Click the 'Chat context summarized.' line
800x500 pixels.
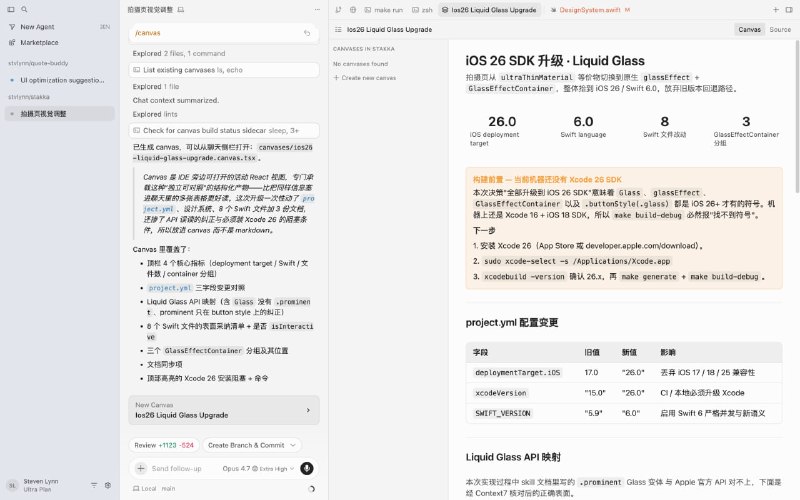pyautogui.click(x=176, y=101)
